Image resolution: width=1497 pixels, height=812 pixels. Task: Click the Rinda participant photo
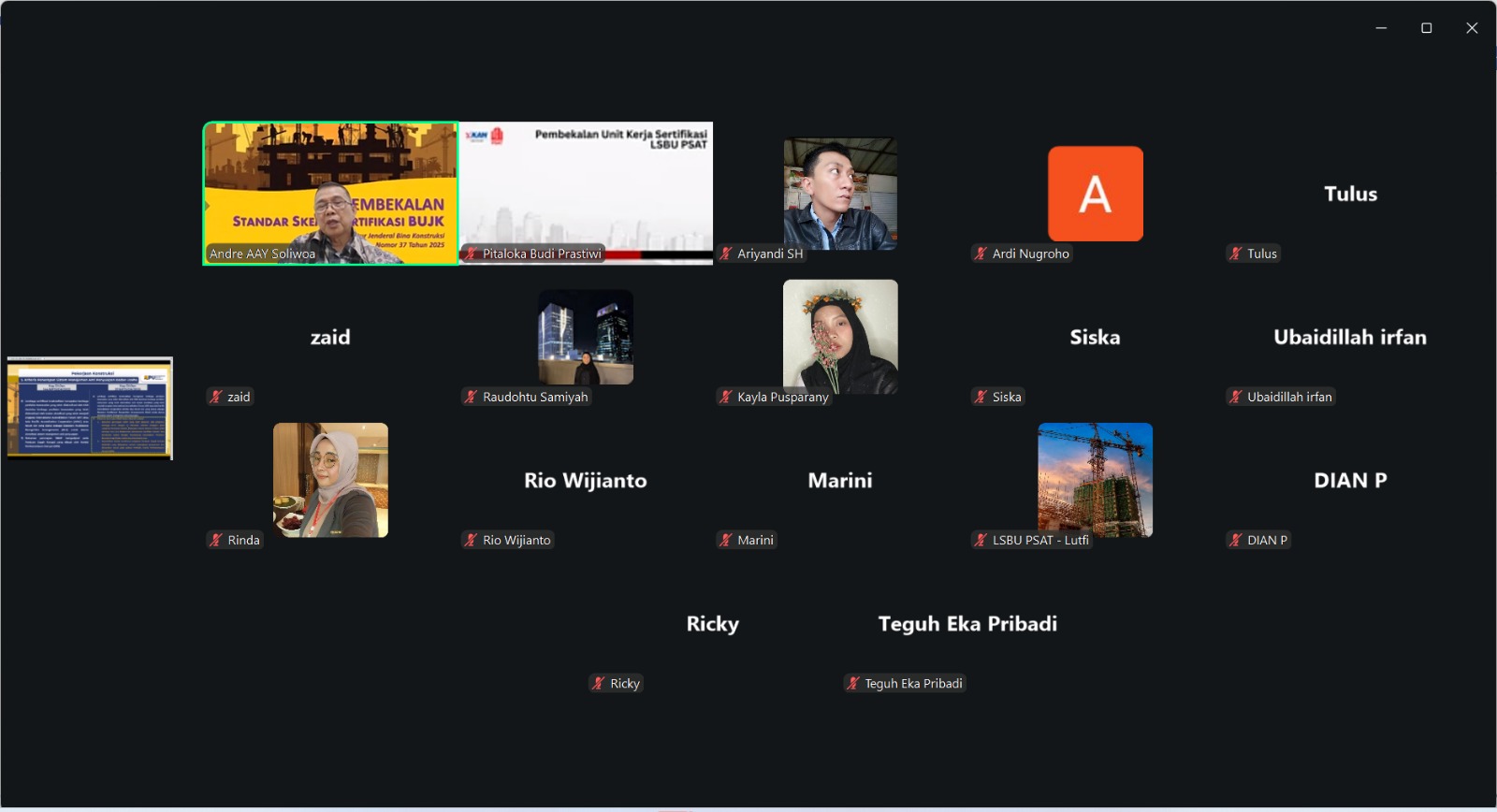[x=330, y=480]
